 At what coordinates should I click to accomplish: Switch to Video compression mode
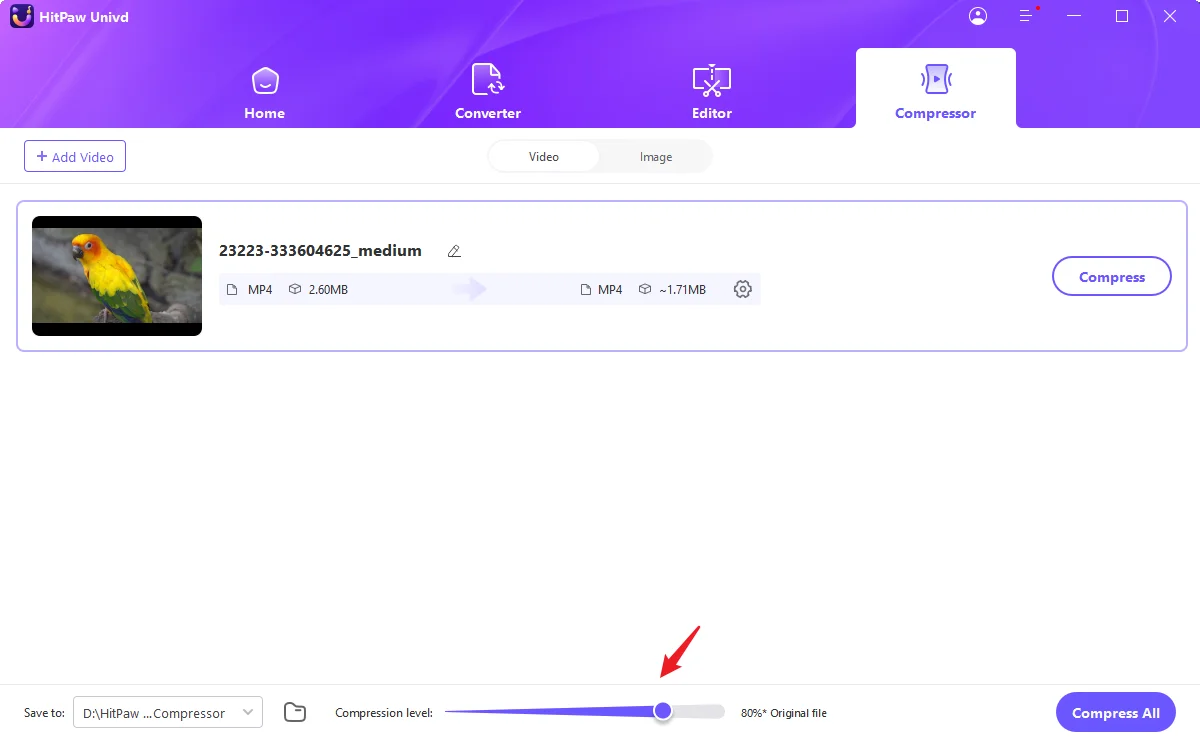544,157
